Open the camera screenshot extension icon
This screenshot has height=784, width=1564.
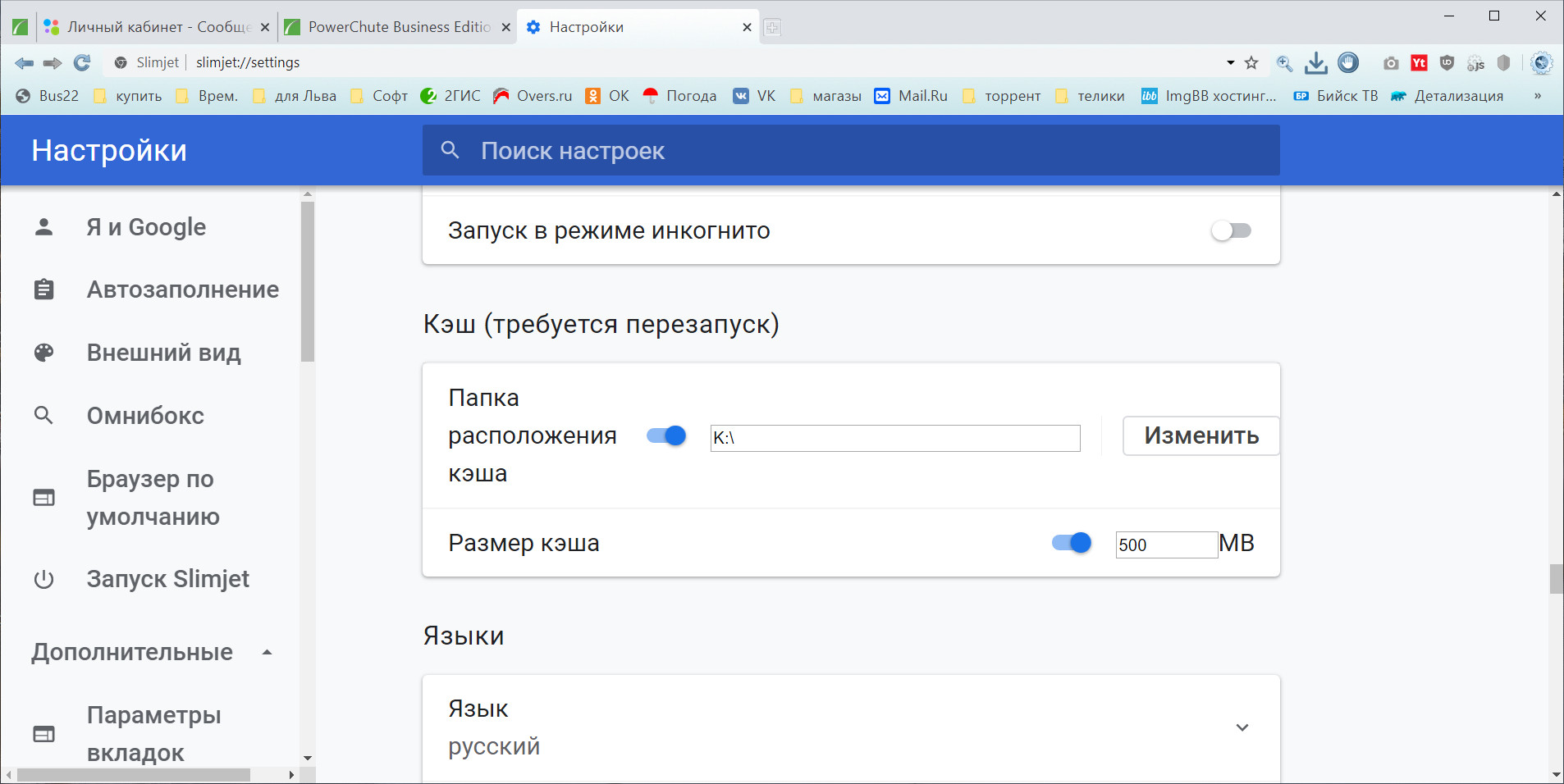[1391, 63]
